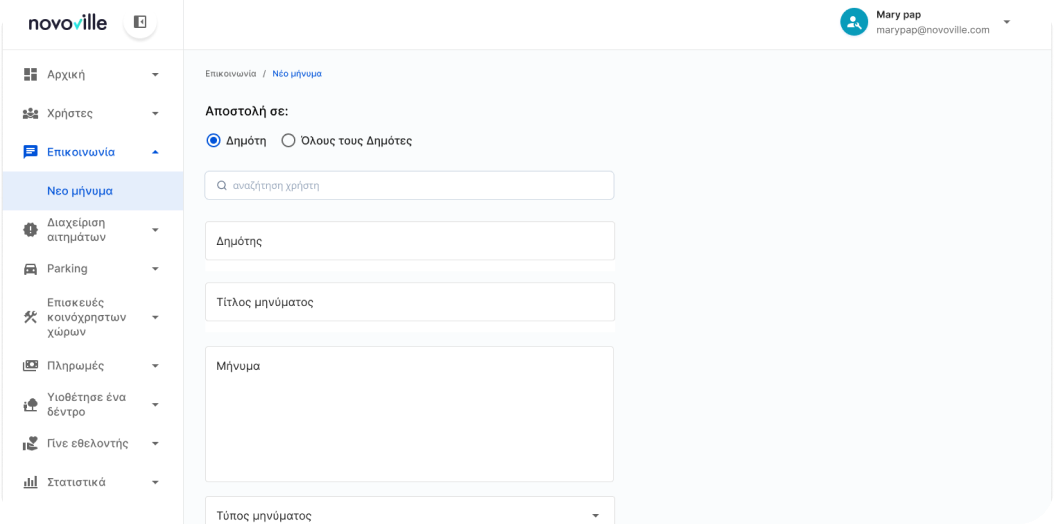
Task: Click the Αρχική dashboard icon
Action: click(30, 74)
